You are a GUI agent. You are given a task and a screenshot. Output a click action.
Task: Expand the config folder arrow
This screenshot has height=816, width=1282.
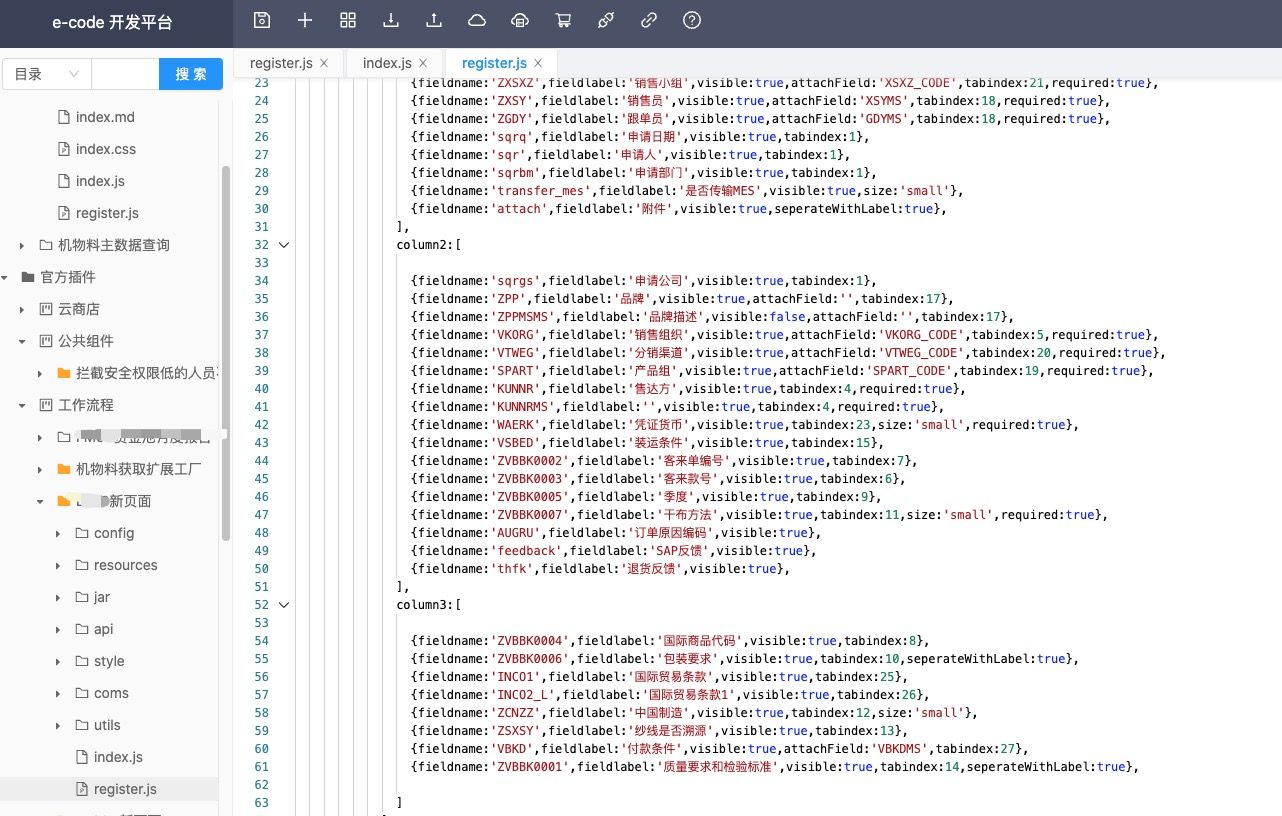coord(58,533)
